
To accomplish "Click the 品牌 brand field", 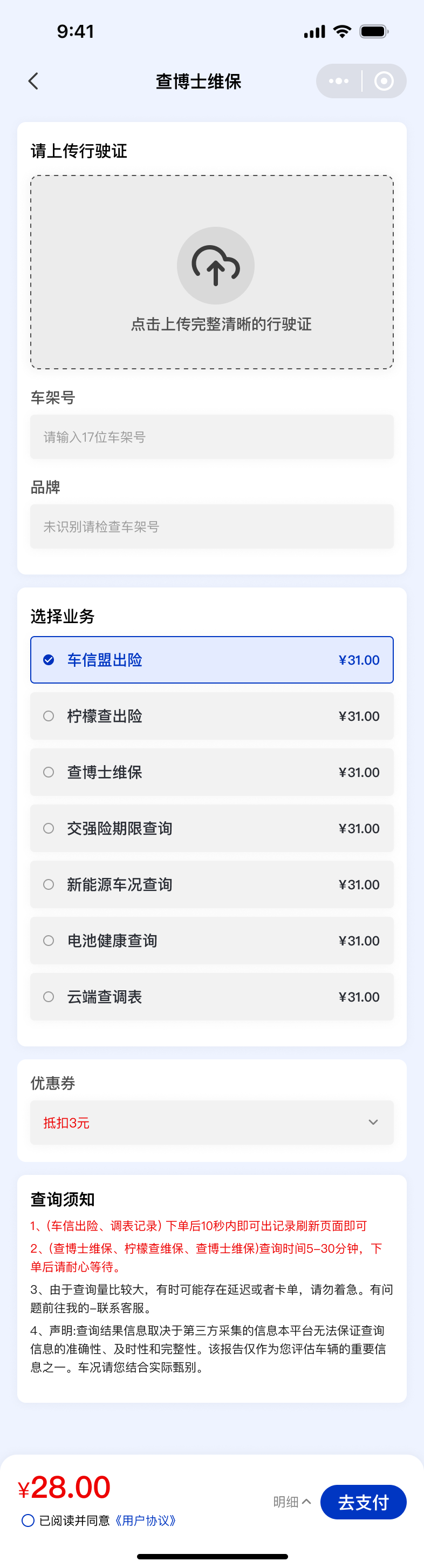I will (x=211, y=526).
